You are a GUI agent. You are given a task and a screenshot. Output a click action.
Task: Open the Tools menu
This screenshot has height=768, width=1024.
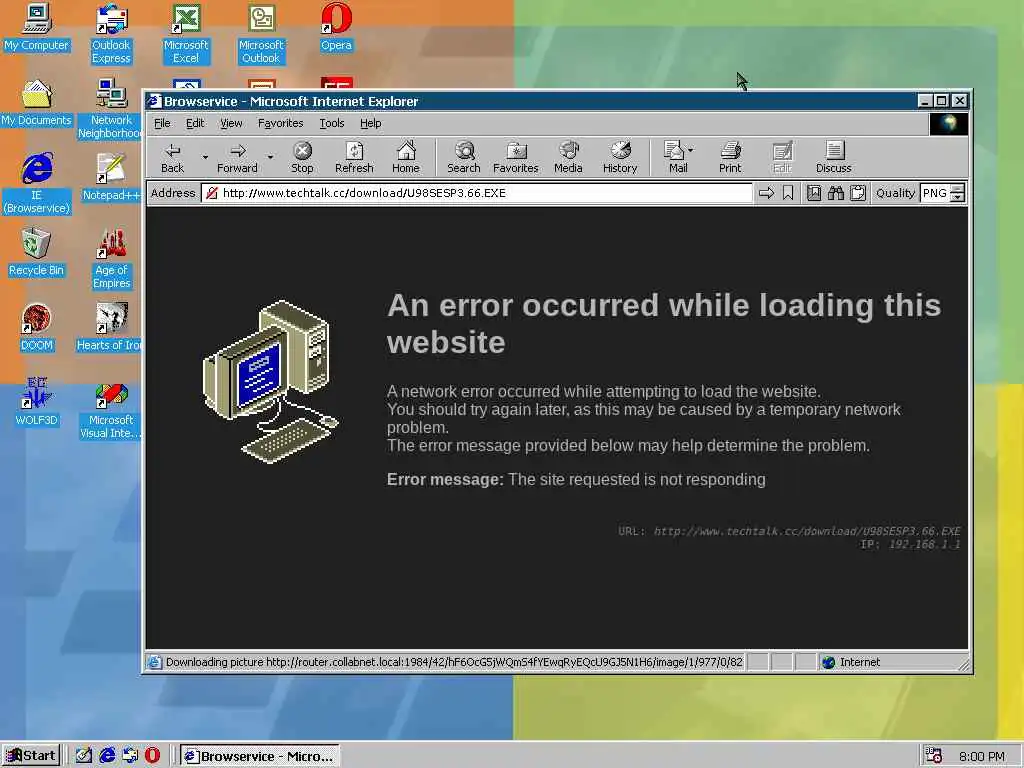click(332, 123)
